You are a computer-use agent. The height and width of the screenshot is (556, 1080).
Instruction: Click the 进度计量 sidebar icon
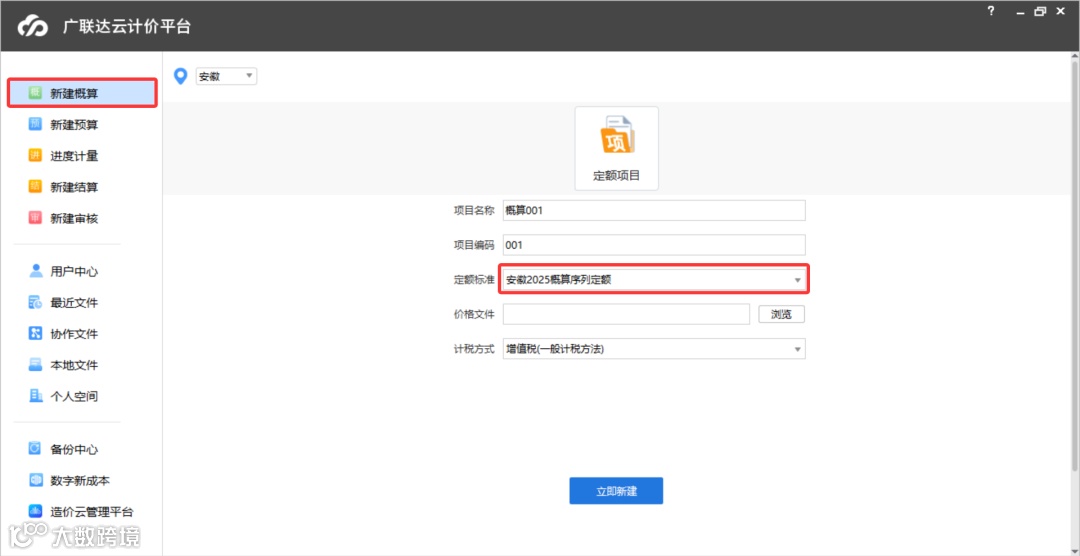pyautogui.click(x=35, y=156)
